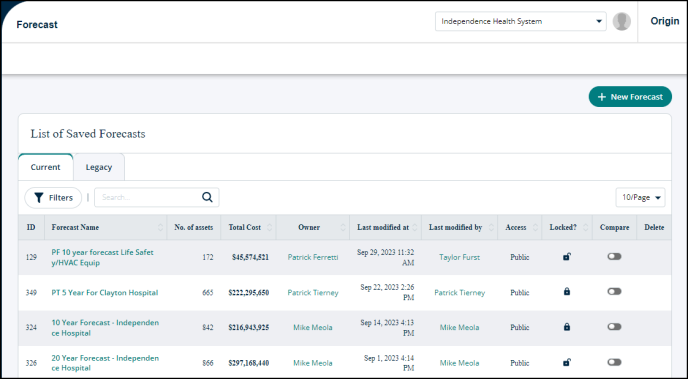Sort by Forecast Name column arrows
This screenshot has height=379, width=688.
click(160, 227)
